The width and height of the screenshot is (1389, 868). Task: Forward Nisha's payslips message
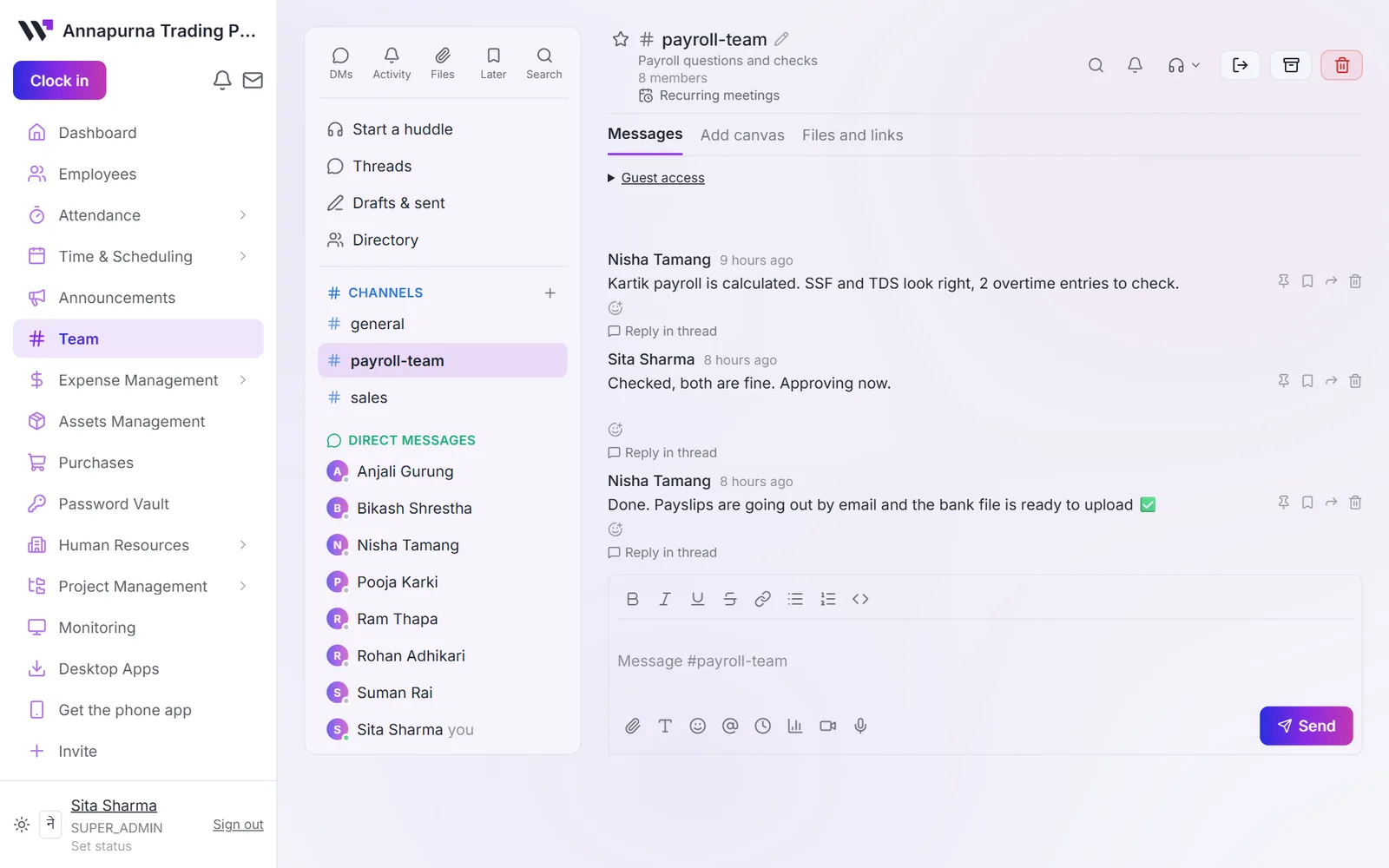(x=1331, y=503)
